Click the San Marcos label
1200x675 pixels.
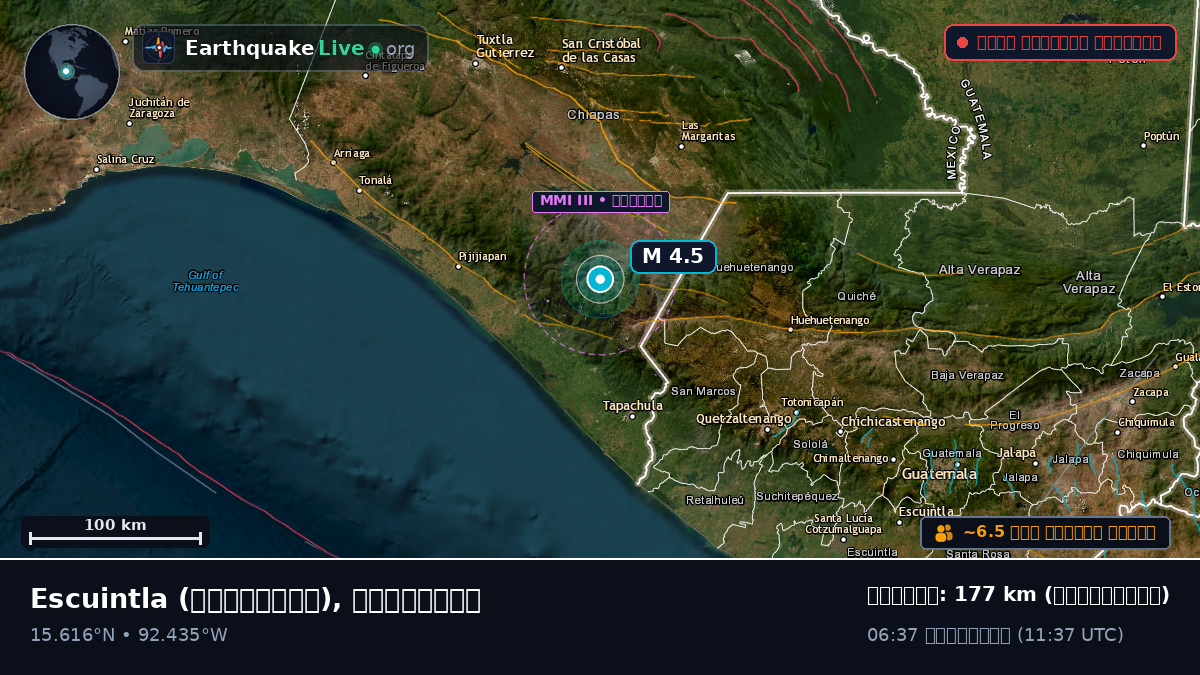tap(703, 391)
